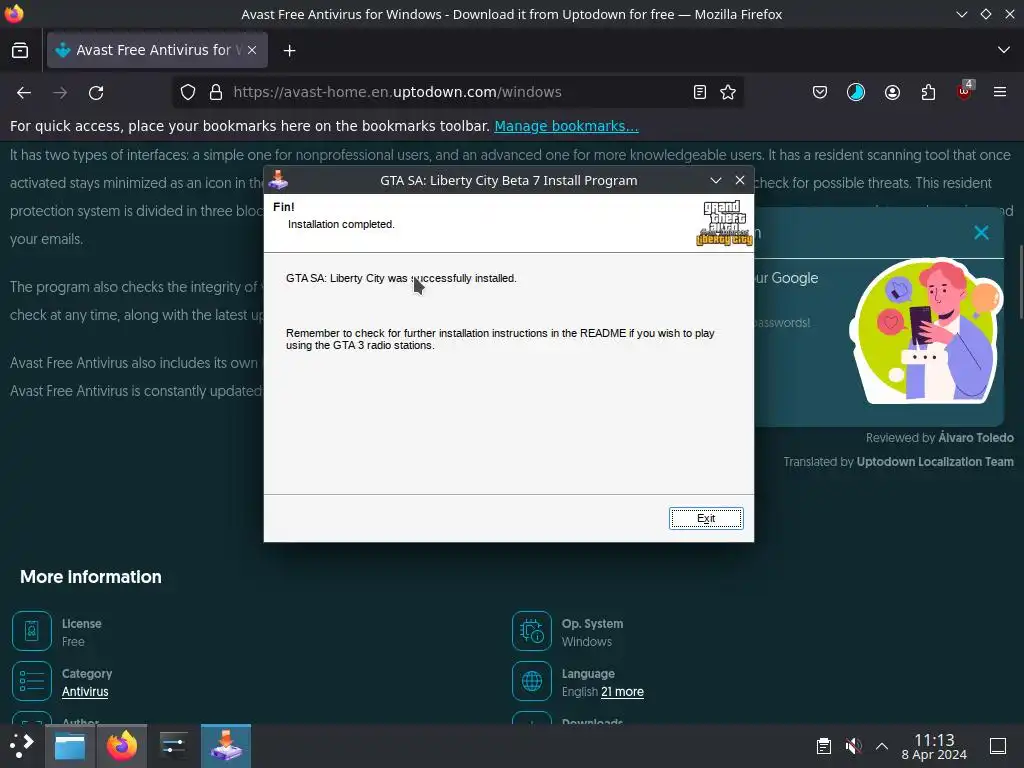1024x768 pixels.
Task: Open the Firefox View recent browsing button
Action: point(20,50)
